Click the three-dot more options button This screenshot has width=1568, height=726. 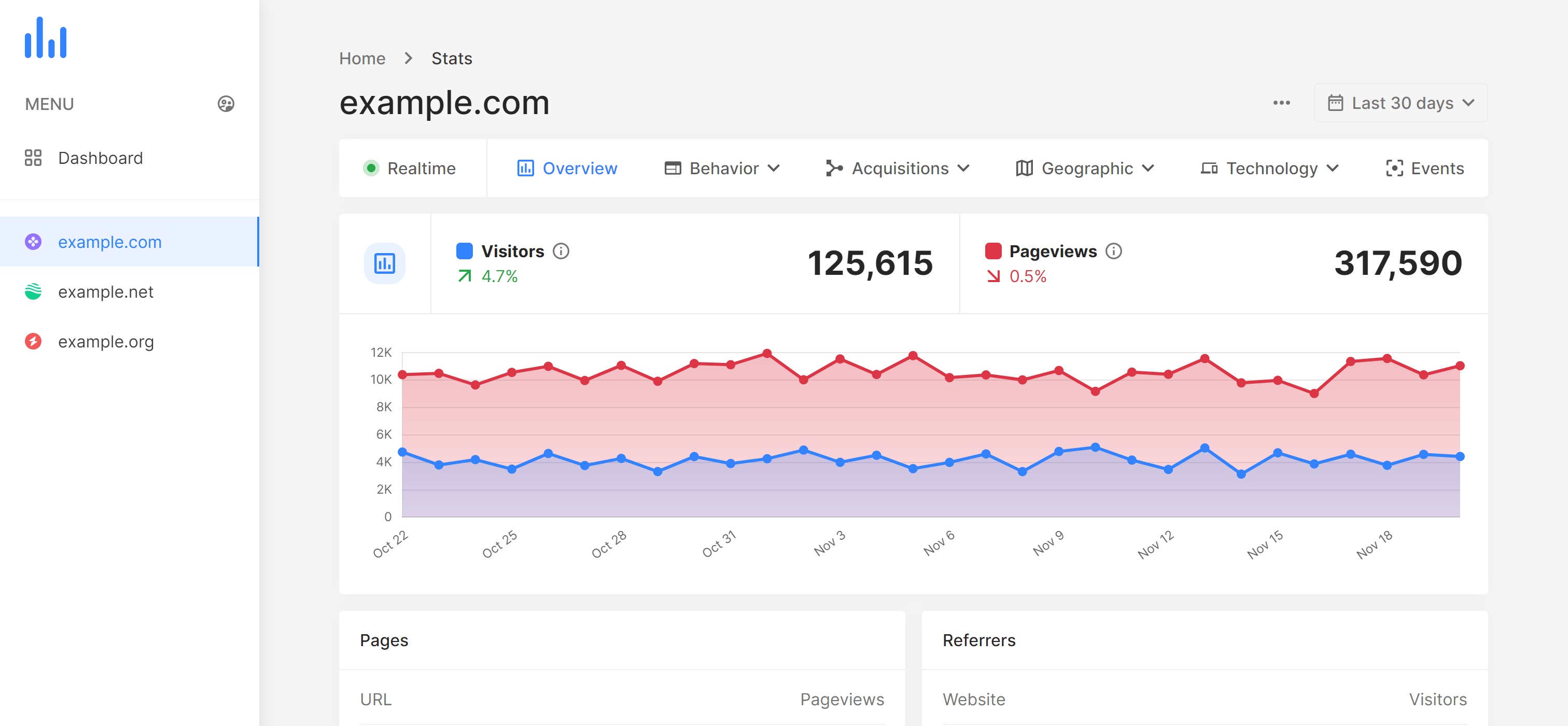click(x=1282, y=103)
